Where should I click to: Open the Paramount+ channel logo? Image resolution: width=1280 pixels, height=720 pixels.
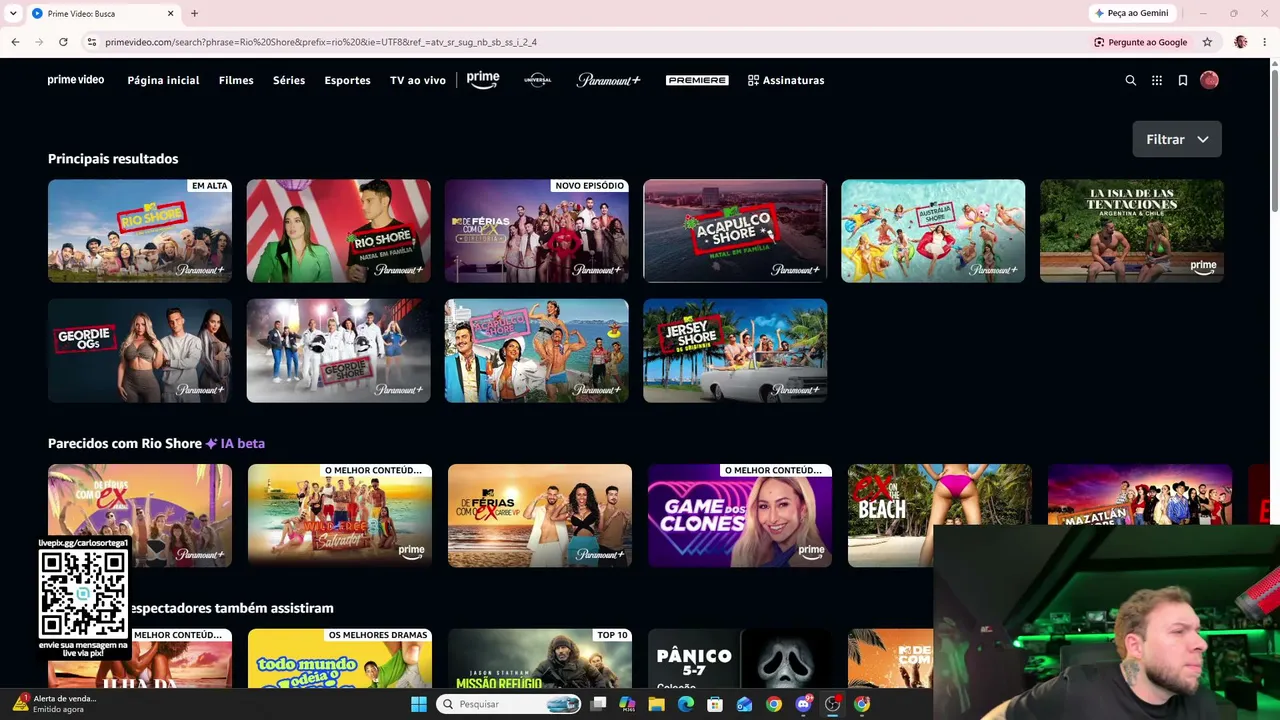(x=608, y=80)
